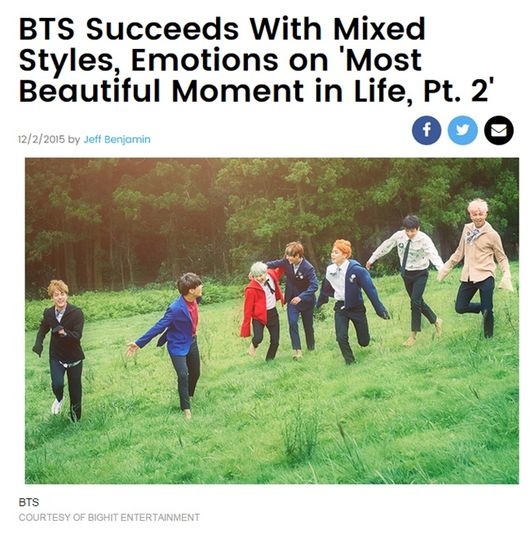Share the article on Facebook
This screenshot has width=530, height=534.
pyautogui.click(x=426, y=130)
